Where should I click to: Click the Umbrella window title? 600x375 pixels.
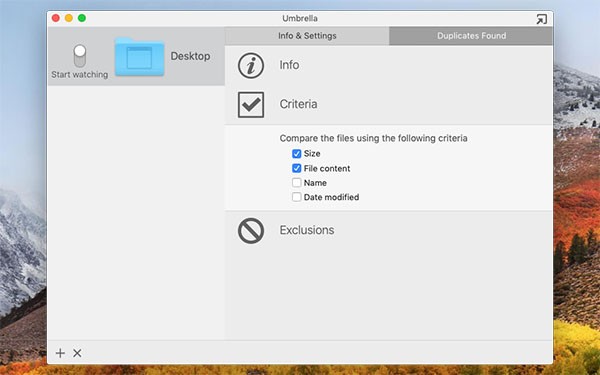(x=300, y=18)
